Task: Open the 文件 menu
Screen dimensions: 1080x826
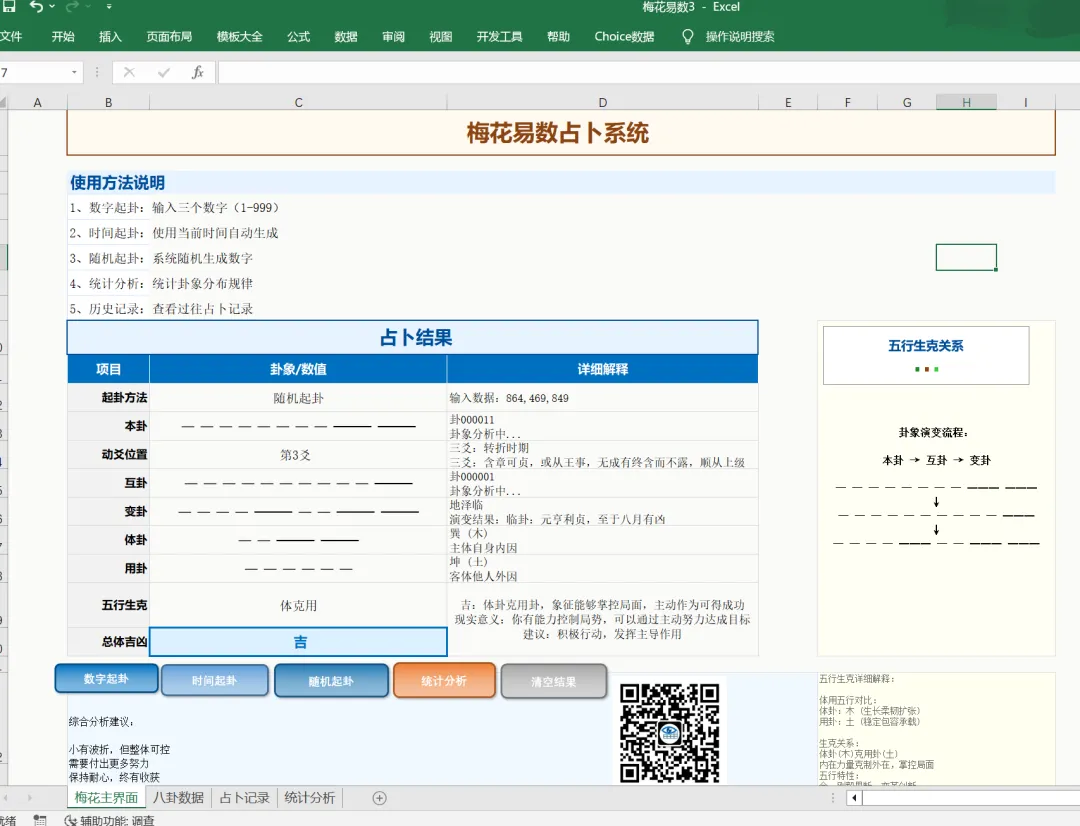Action: [10, 37]
